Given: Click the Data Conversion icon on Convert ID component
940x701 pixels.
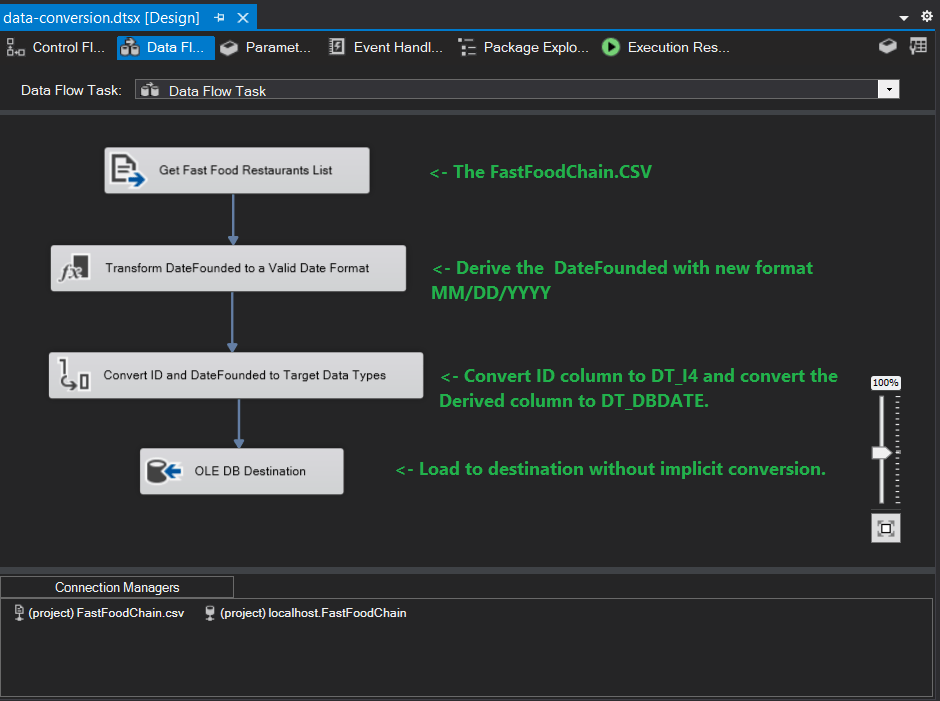Looking at the screenshot, I should point(73,375).
